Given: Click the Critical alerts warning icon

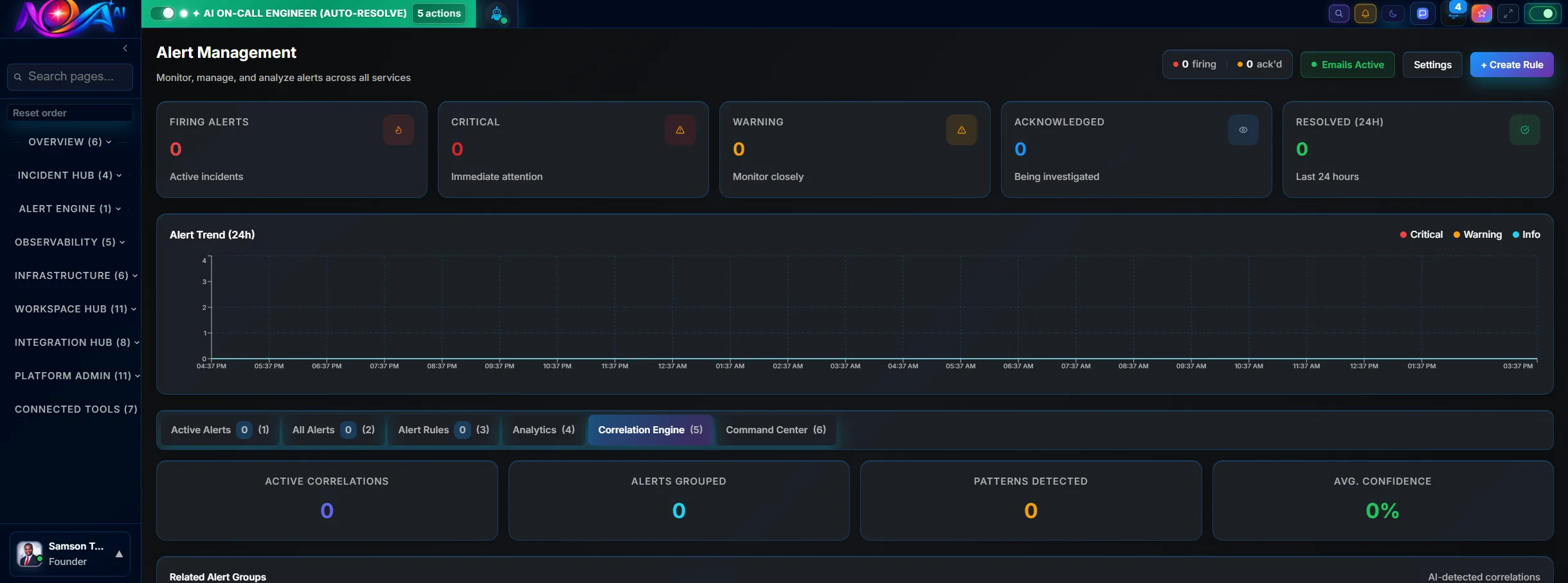Looking at the screenshot, I should click(x=680, y=129).
